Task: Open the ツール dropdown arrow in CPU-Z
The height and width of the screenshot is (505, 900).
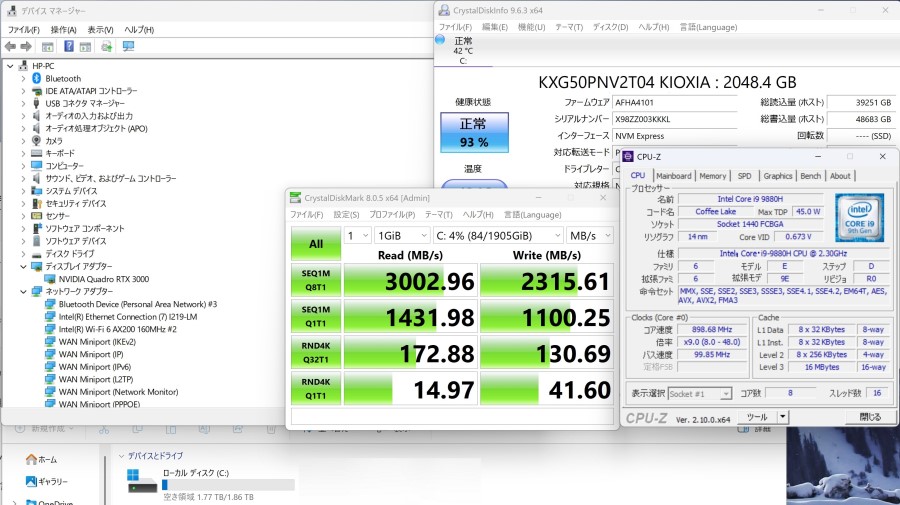Action: point(783,417)
